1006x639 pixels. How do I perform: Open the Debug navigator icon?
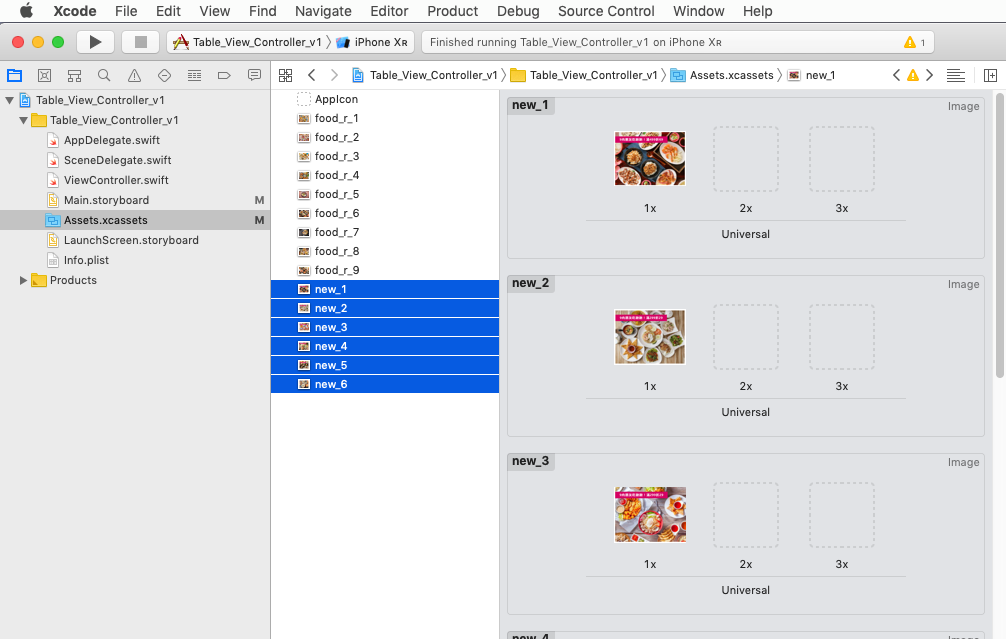click(x=194, y=76)
